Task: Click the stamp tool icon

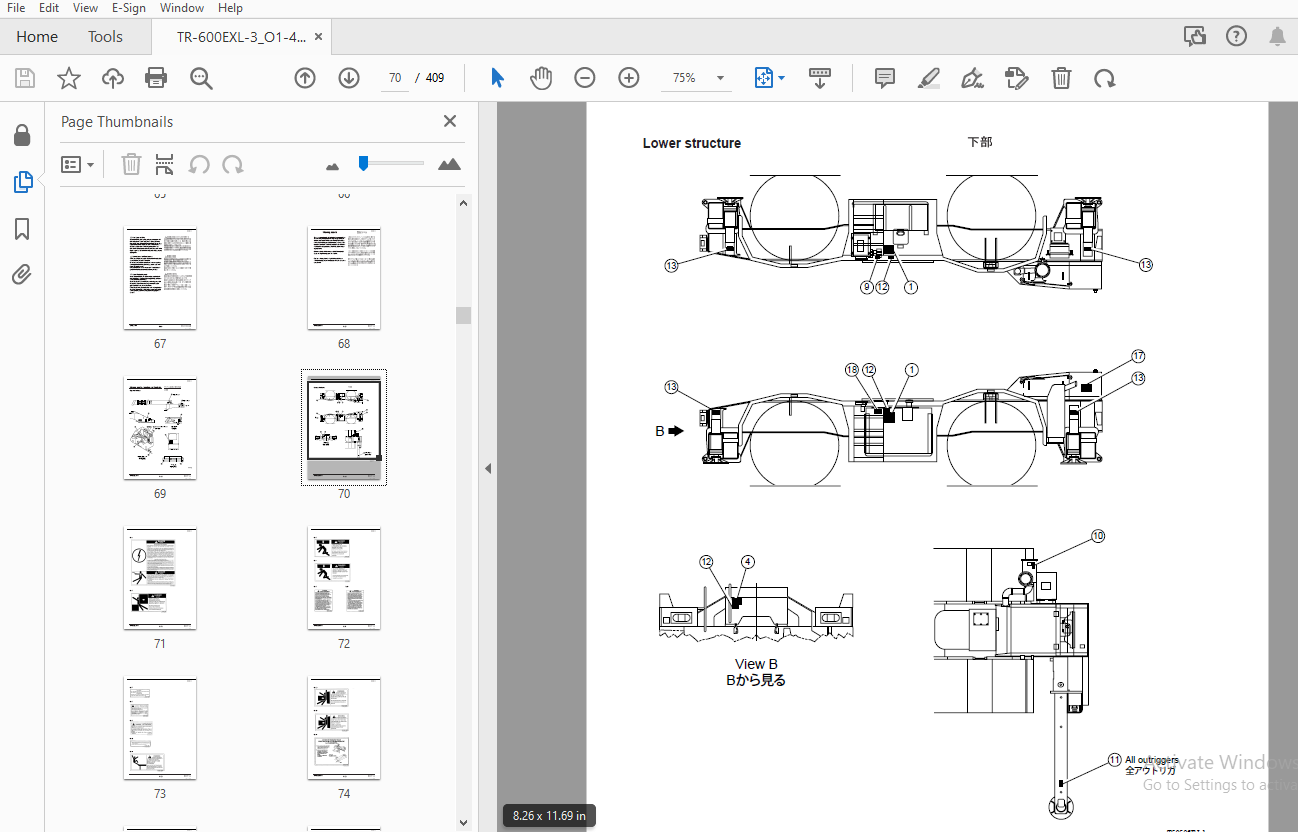Action: 1017,78
